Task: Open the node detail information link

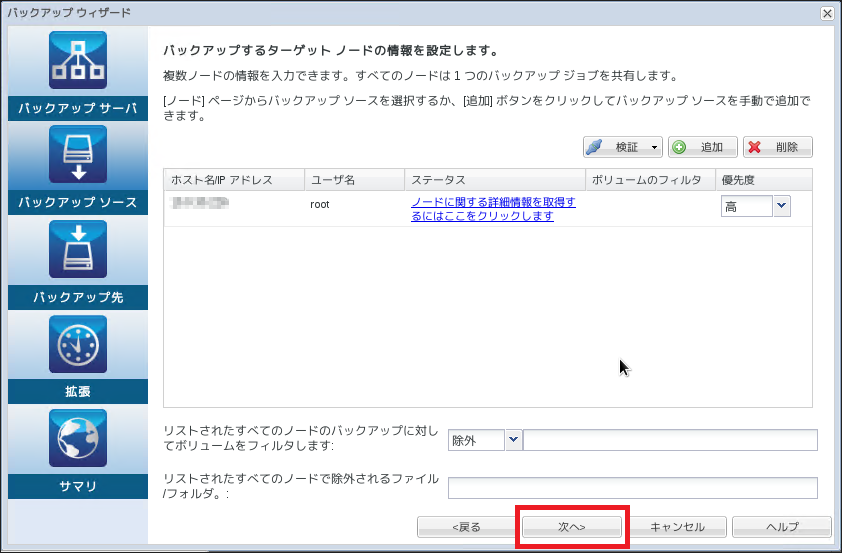Action: 493,209
